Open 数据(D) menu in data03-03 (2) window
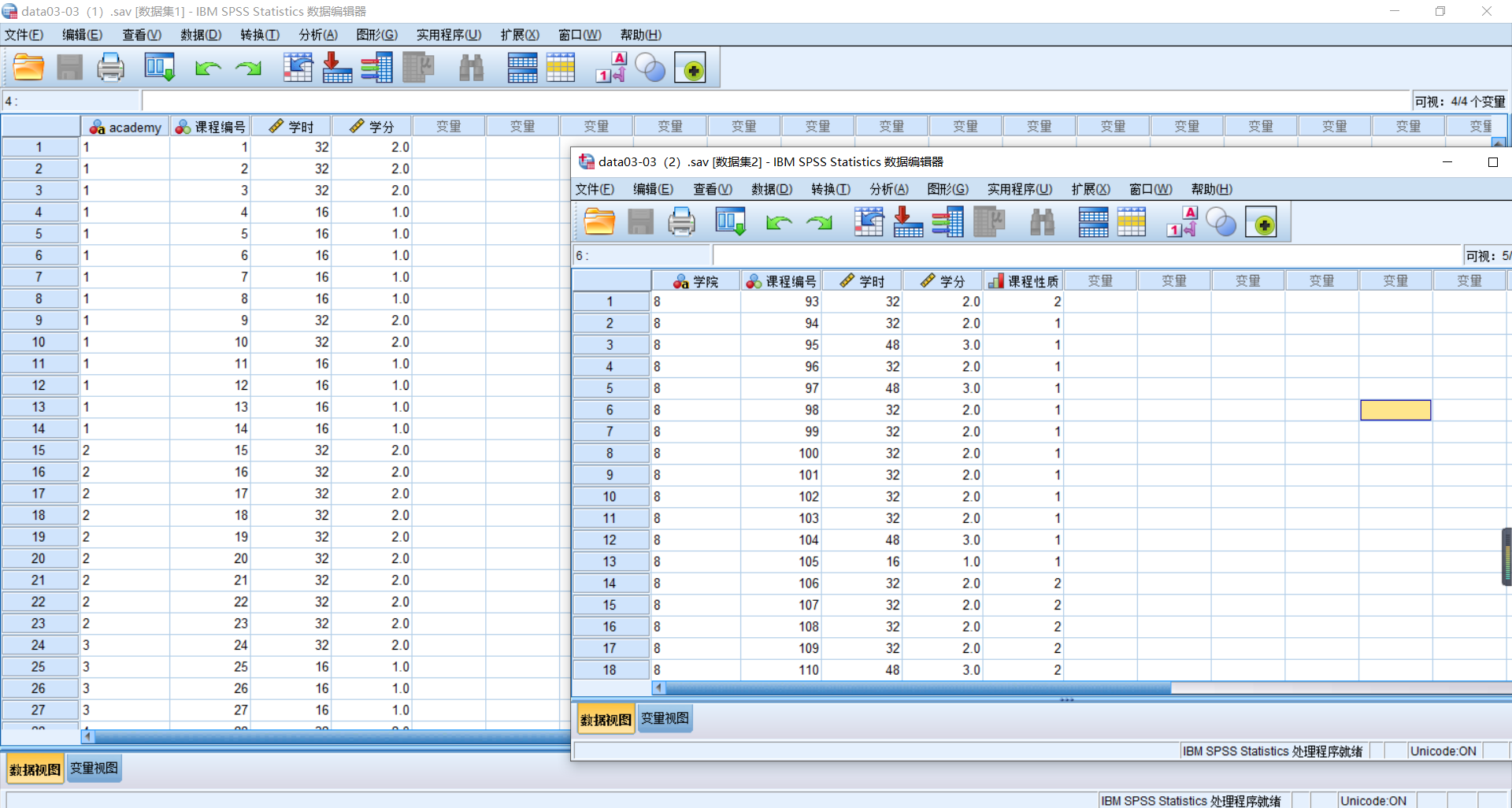The image size is (1512, 808). point(772,189)
